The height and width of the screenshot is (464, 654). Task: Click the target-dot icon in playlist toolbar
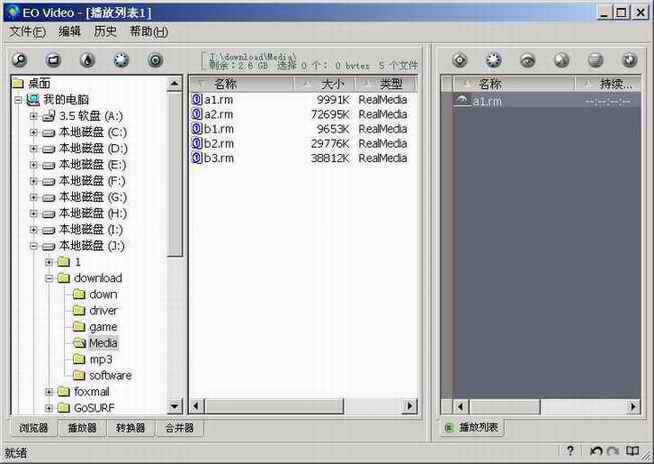pyautogui.click(x=460, y=60)
